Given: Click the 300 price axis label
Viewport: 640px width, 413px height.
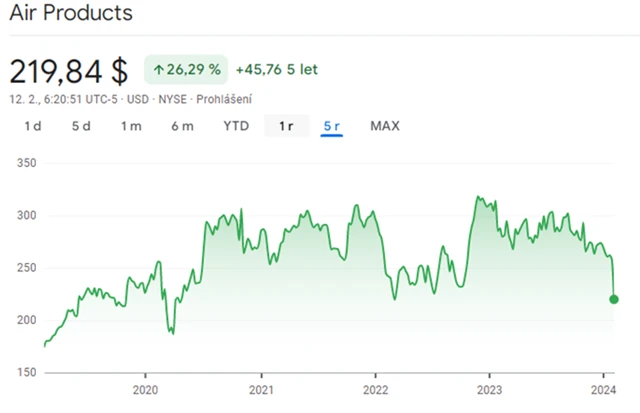Looking at the screenshot, I should click(27, 215).
